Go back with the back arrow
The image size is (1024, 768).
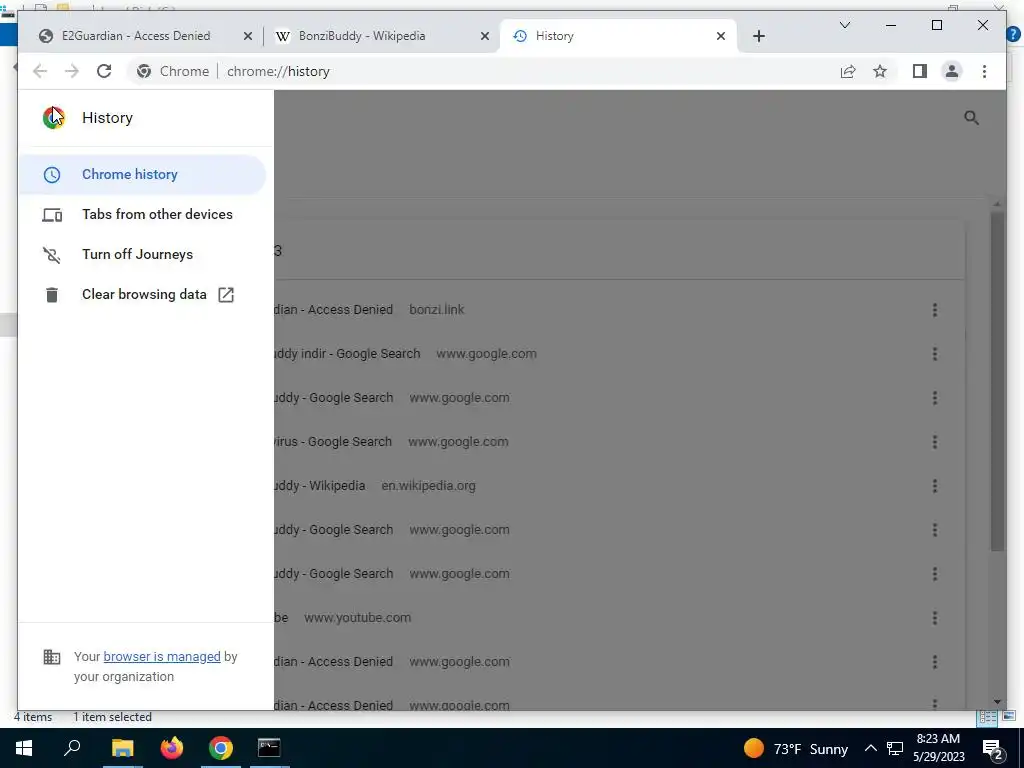(40, 71)
